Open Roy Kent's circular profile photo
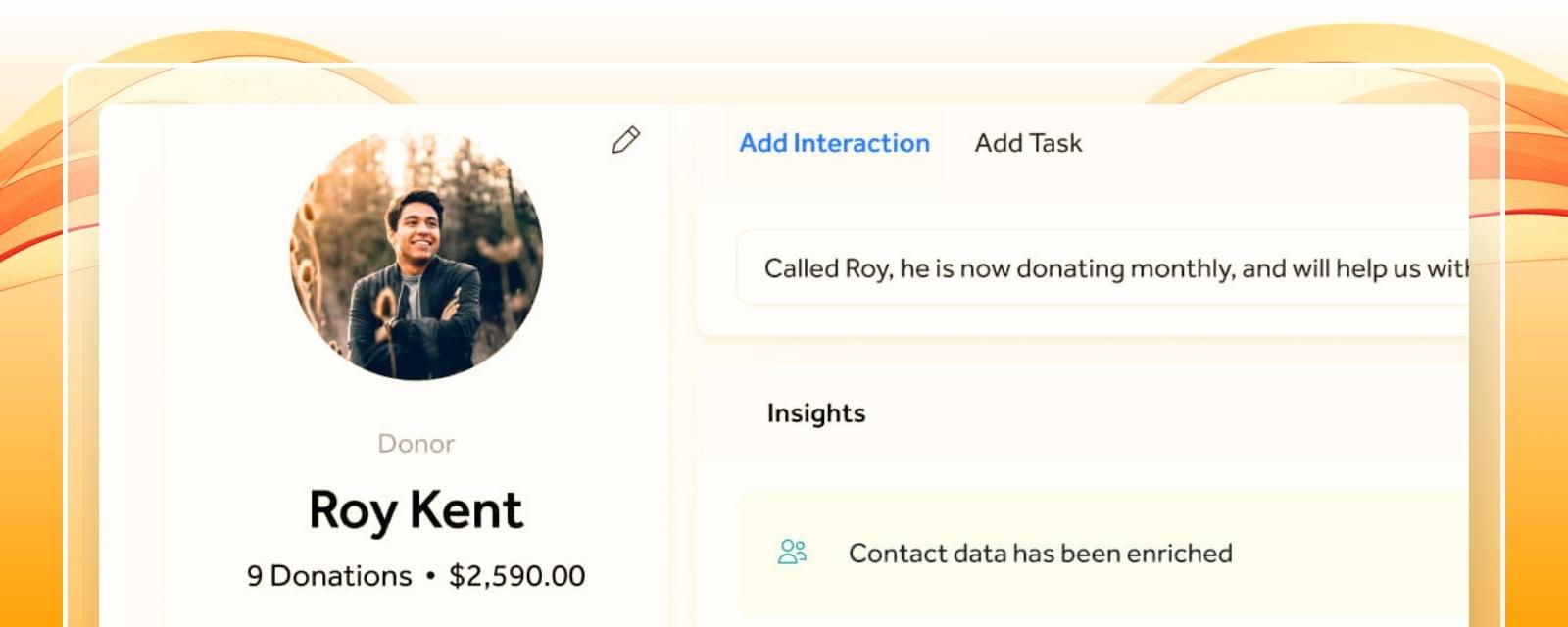 click(x=416, y=255)
